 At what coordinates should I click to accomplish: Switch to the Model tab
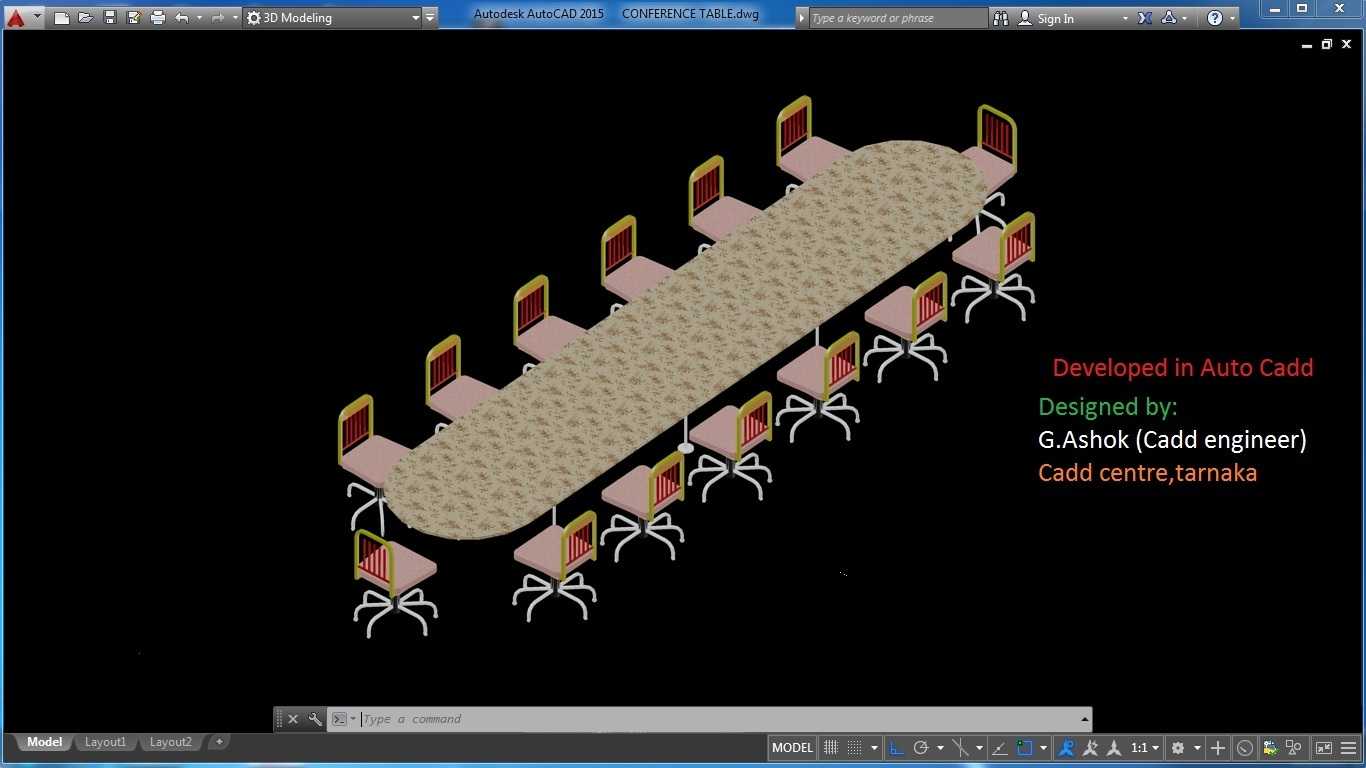coord(44,742)
